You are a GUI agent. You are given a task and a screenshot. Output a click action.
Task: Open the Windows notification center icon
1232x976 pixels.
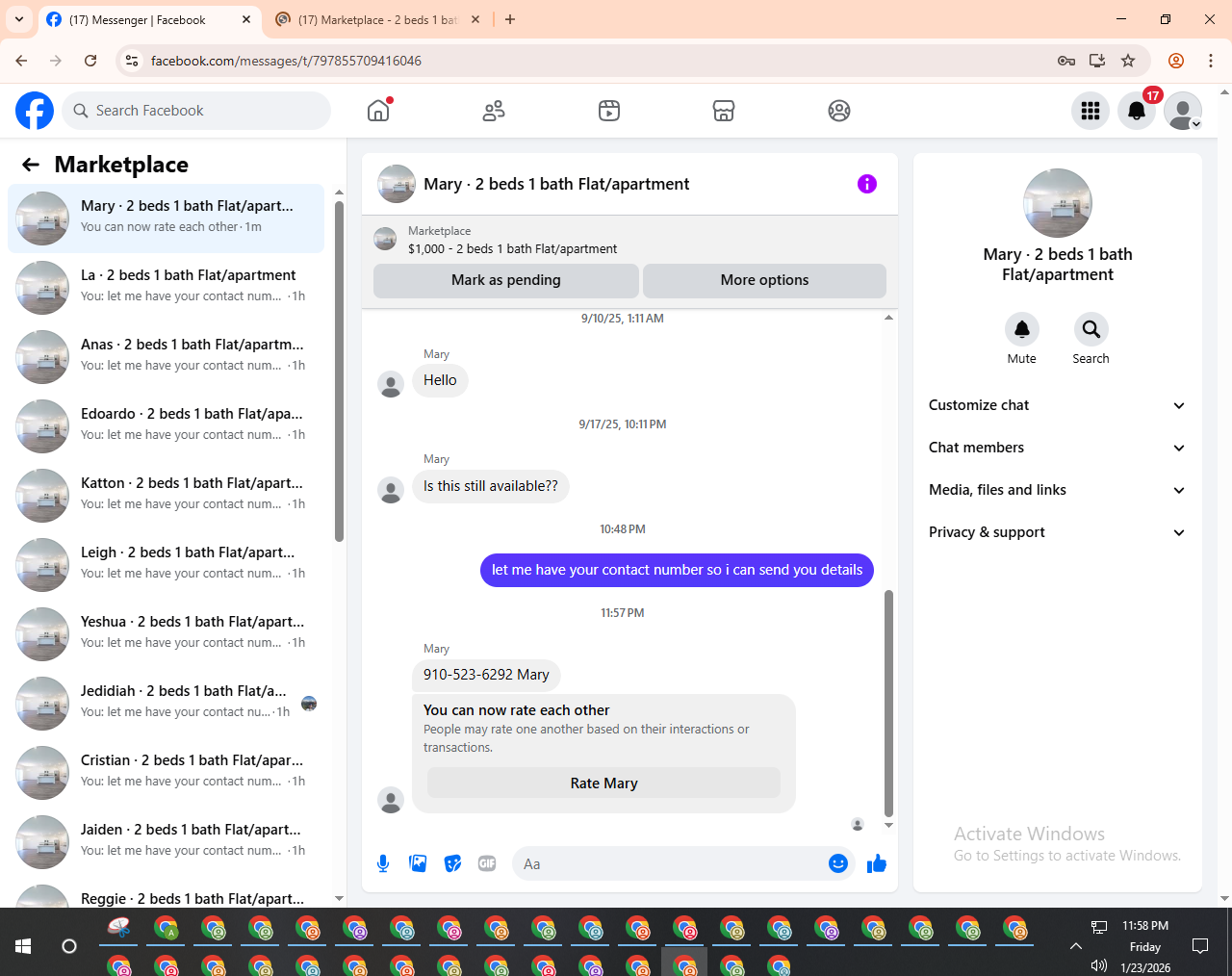1200,946
